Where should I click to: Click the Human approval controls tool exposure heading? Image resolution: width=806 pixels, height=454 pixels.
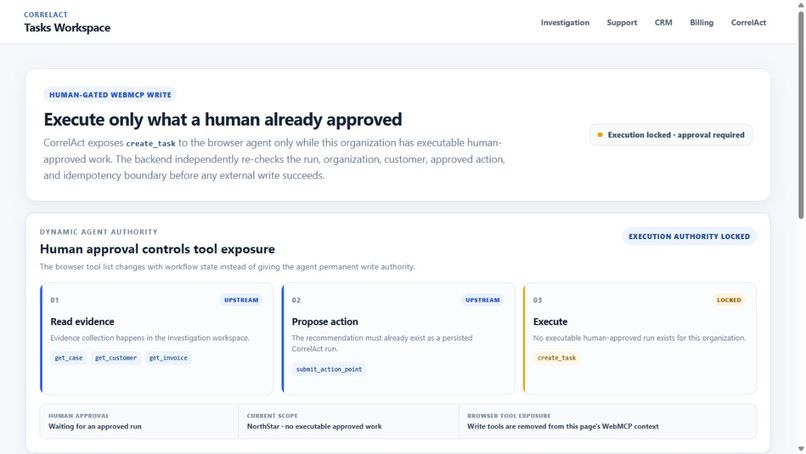157,249
